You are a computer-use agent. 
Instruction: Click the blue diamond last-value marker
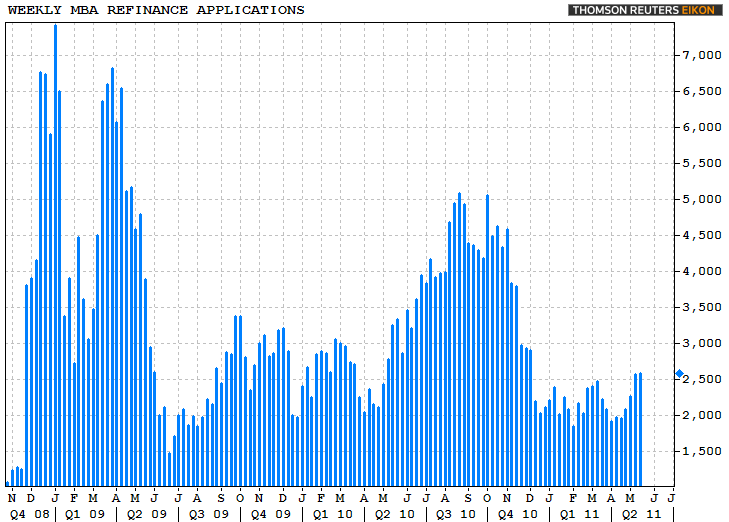pyautogui.click(x=679, y=375)
